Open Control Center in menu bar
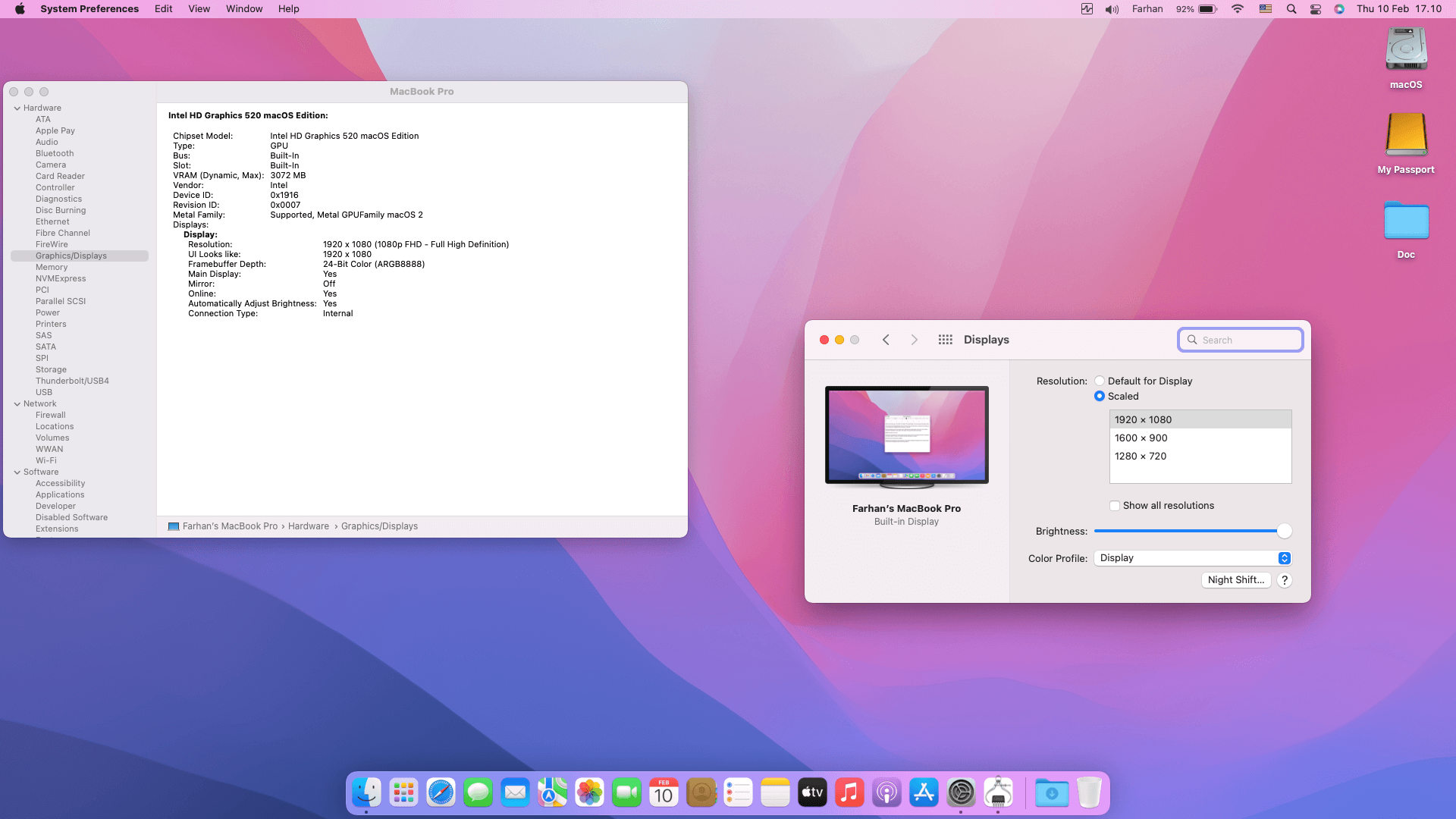Screen dimensions: 1456x819 [1316, 9]
